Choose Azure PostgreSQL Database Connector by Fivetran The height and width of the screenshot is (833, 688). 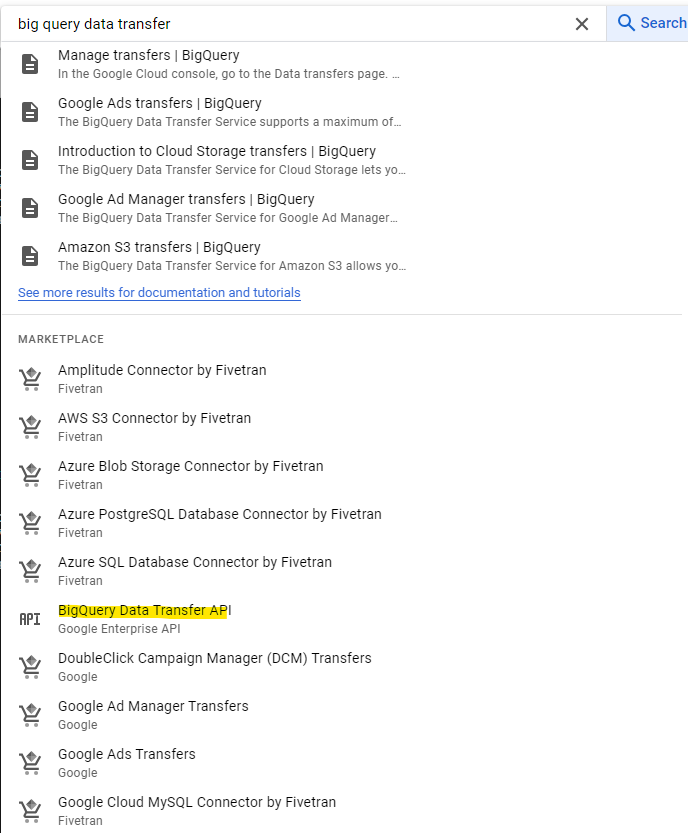tap(220, 514)
